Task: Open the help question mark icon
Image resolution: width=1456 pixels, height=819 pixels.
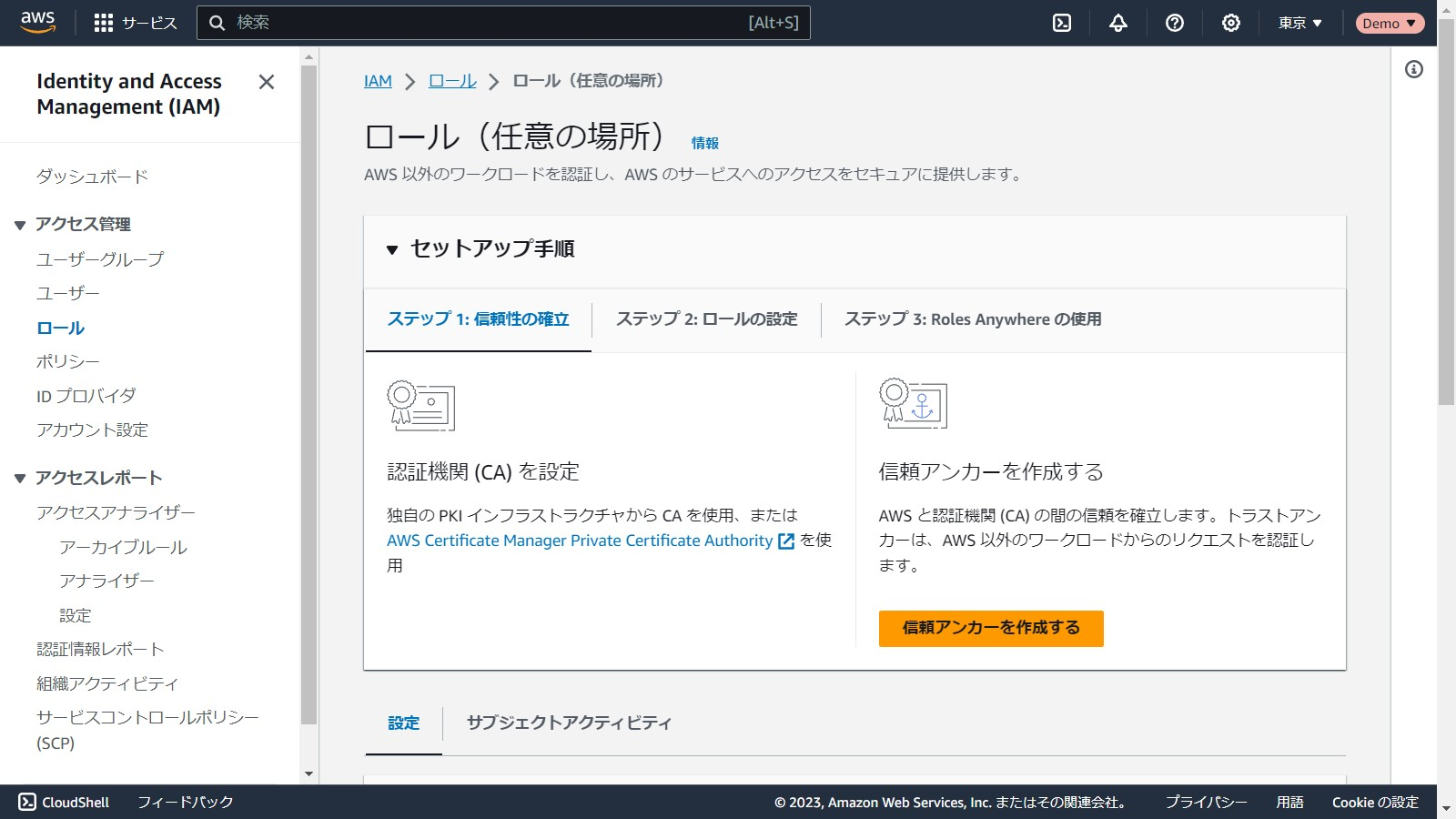Action: coord(1175,23)
